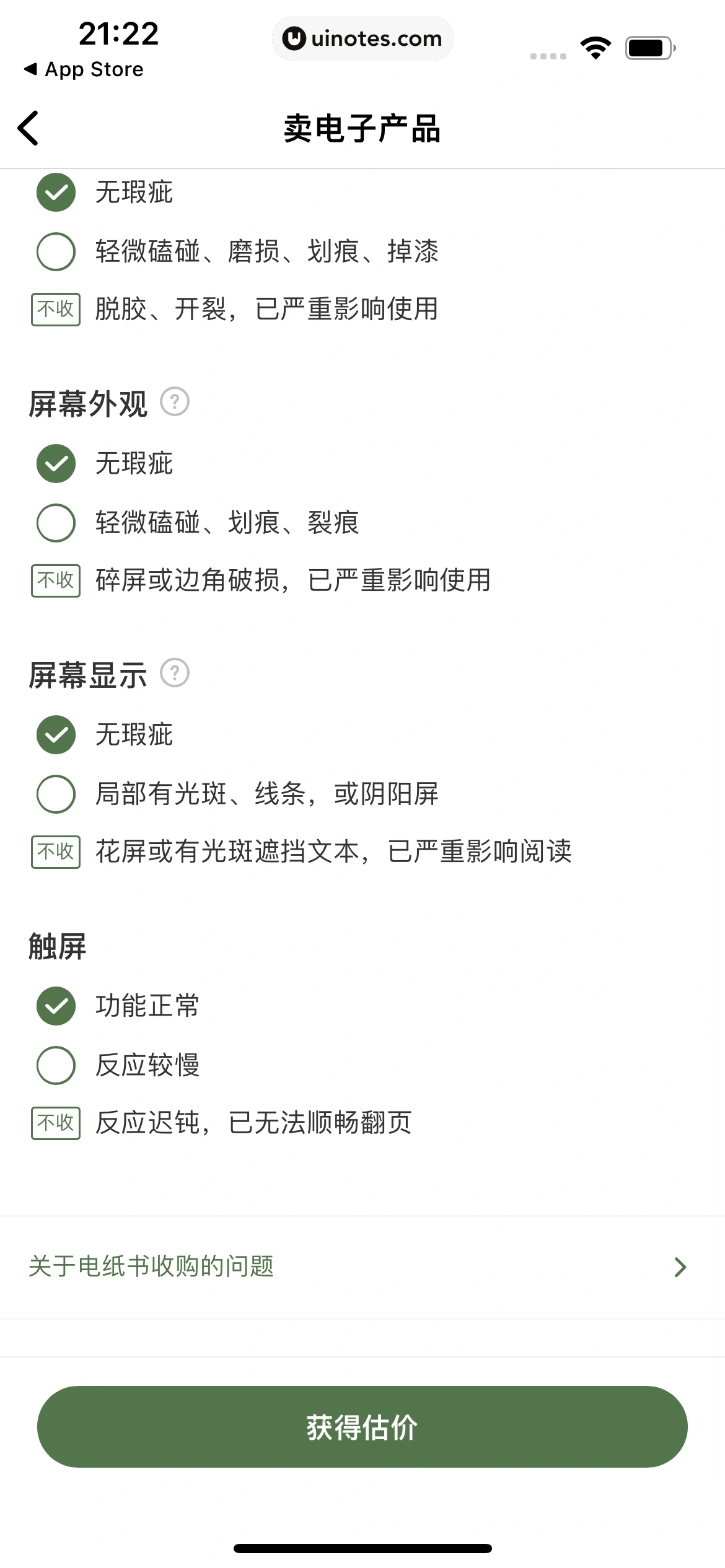Deselect 功能正常 under 触屏
Image resolution: width=725 pixels, height=1568 pixels.
pyautogui.click(x=55, y=1006)
